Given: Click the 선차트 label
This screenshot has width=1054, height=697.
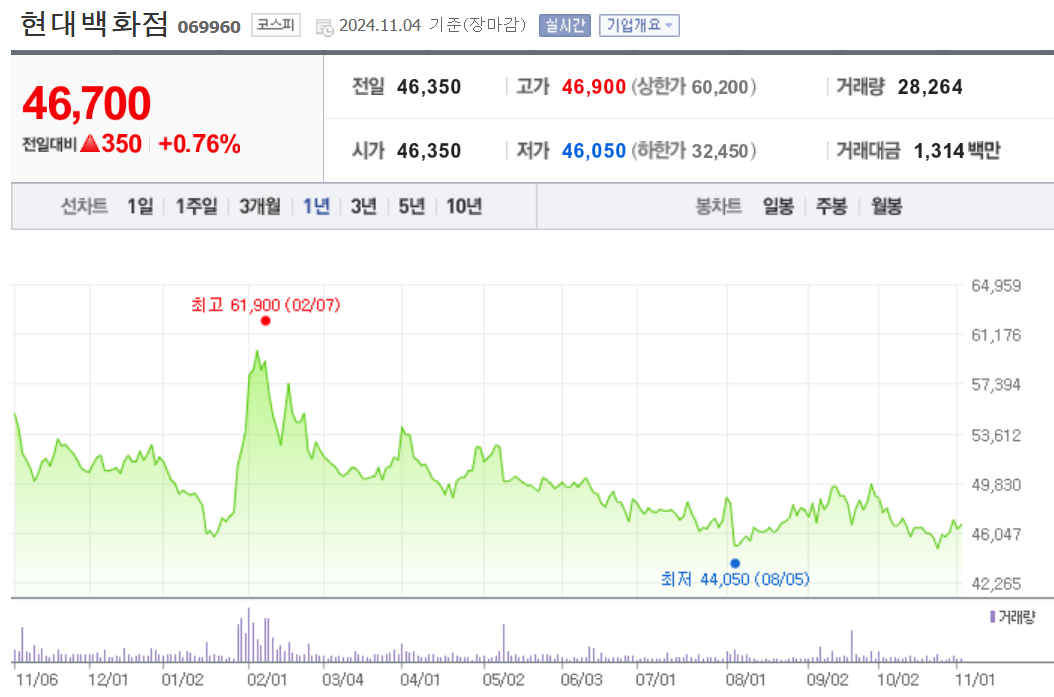Looking at the screenshot, I should 84,206.
